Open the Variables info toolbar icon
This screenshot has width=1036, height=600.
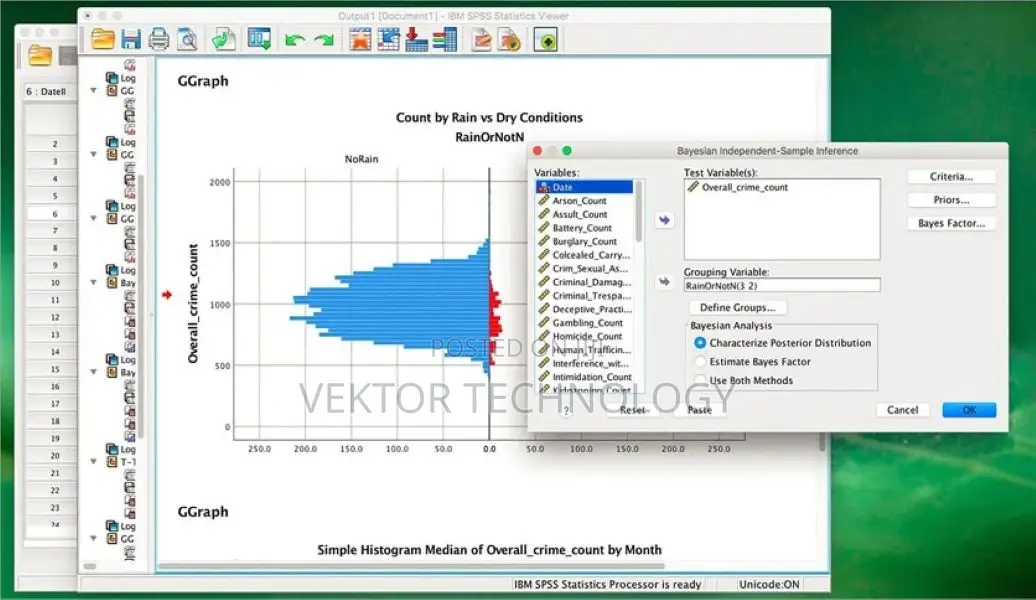coord(445,40)
